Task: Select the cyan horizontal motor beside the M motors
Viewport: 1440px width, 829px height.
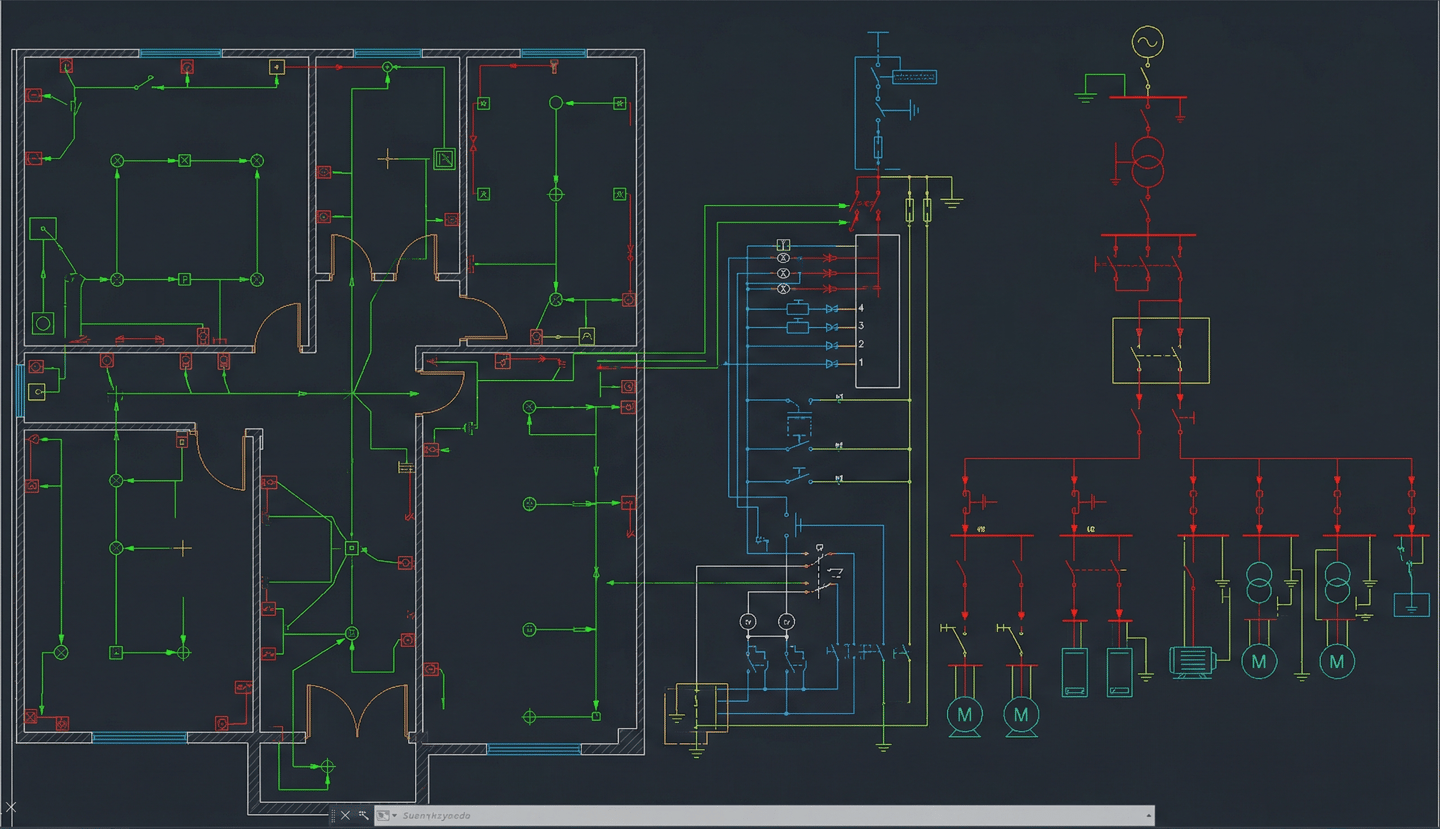Action: [1192, 661]
